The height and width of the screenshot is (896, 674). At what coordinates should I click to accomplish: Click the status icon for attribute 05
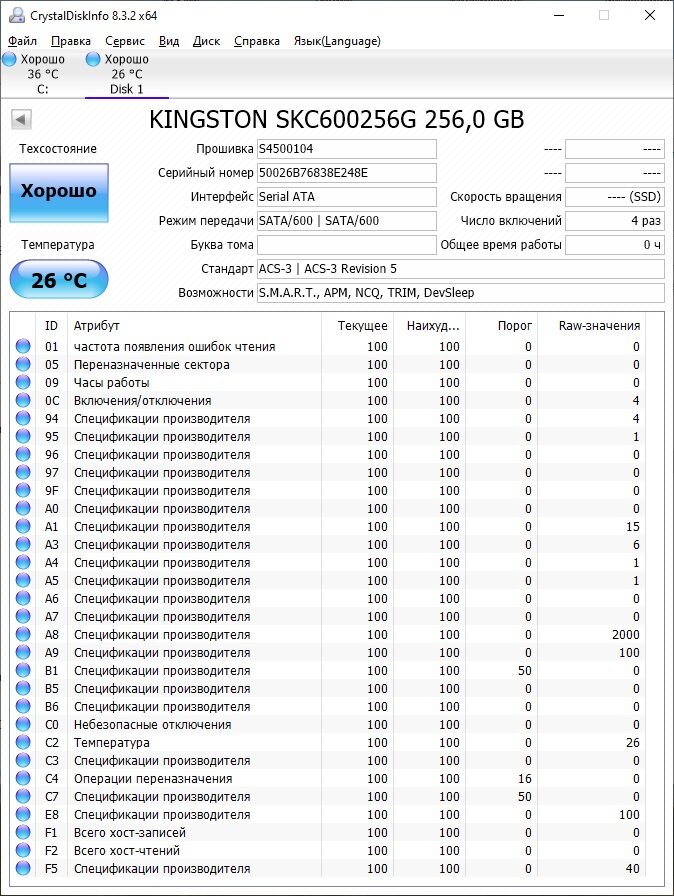[23, 364]
